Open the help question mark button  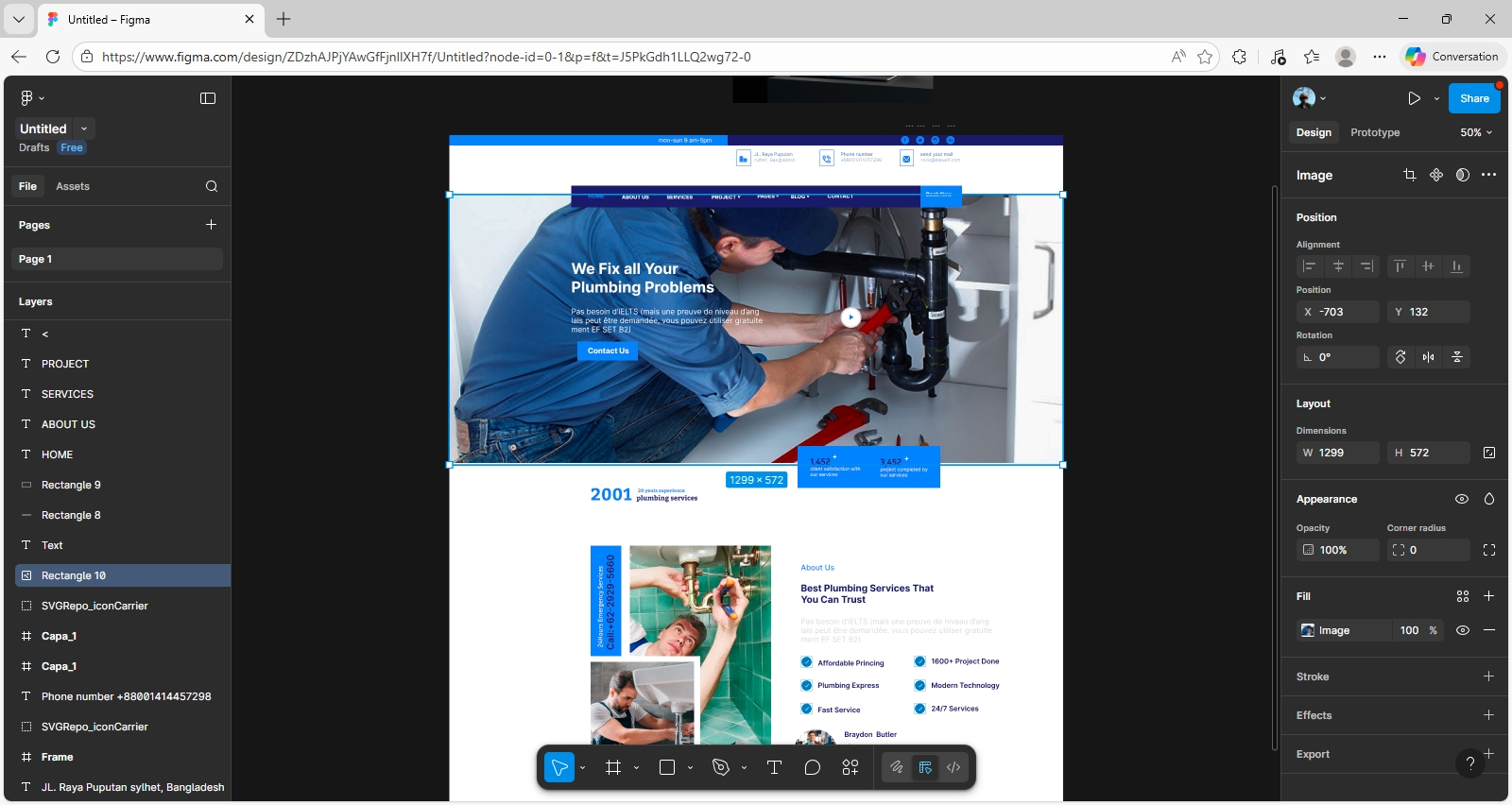tap(1469, 763)
